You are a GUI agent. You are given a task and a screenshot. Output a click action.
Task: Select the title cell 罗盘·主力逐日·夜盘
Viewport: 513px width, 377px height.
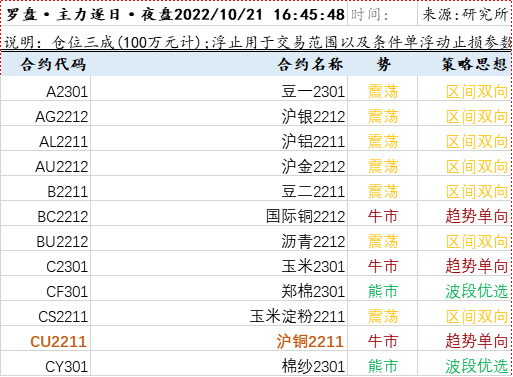[174, 15]
